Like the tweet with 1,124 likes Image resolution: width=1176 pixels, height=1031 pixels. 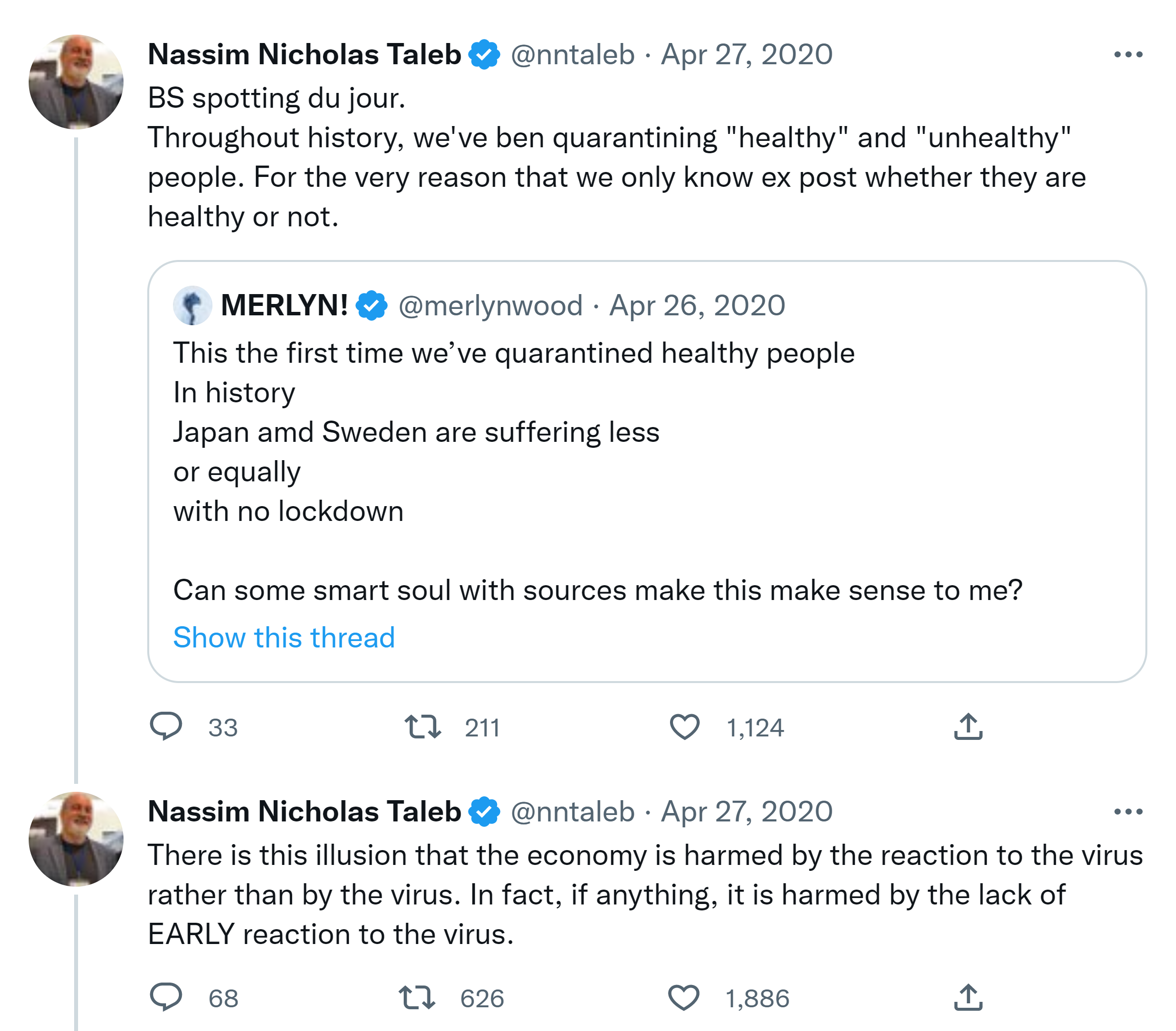tap(684, 726)
